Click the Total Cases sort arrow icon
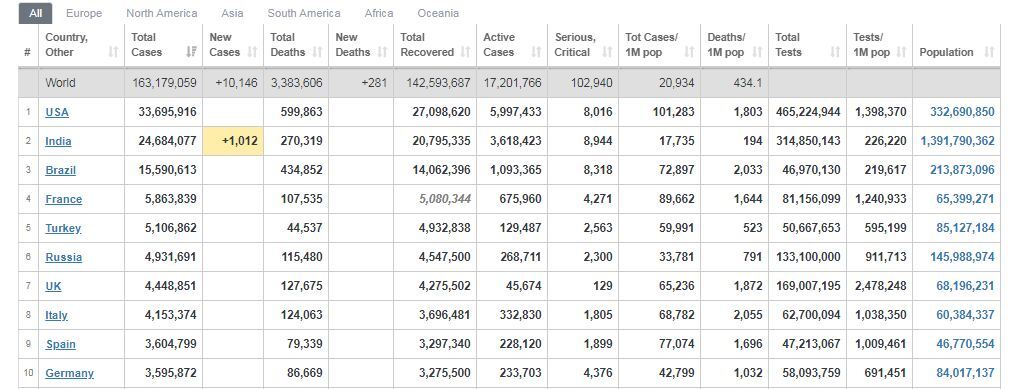The width and height of the screenshot is (1022, 389). pyautogui.click(x=192, y=52)
